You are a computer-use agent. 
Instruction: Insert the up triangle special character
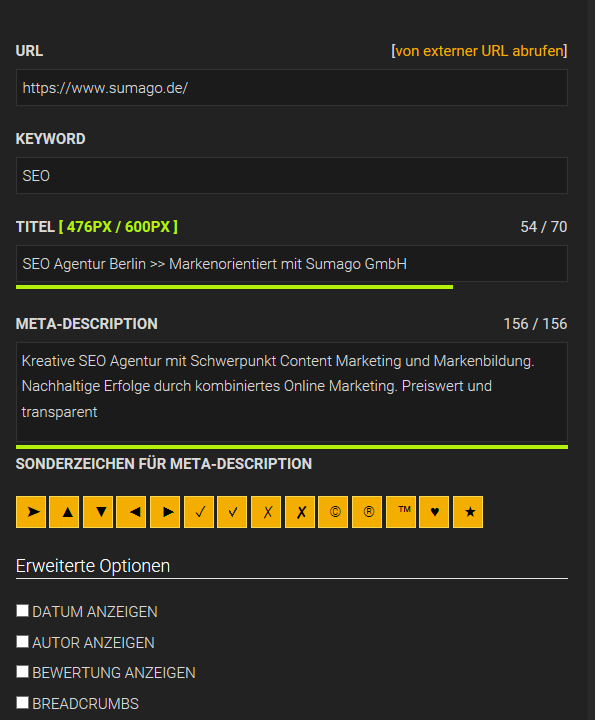(64, 512)
